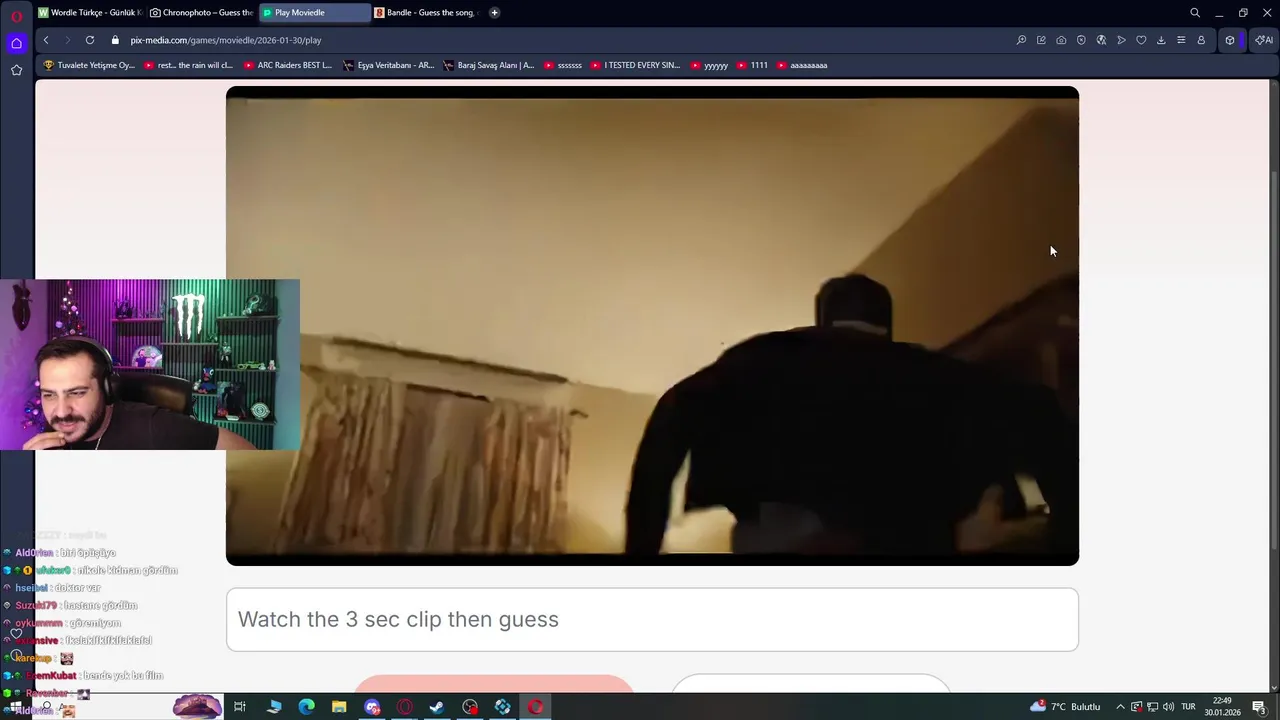Open the 7°C Bulutlu weather widget
The image size is (1280, 720).
click(1066, 707)
